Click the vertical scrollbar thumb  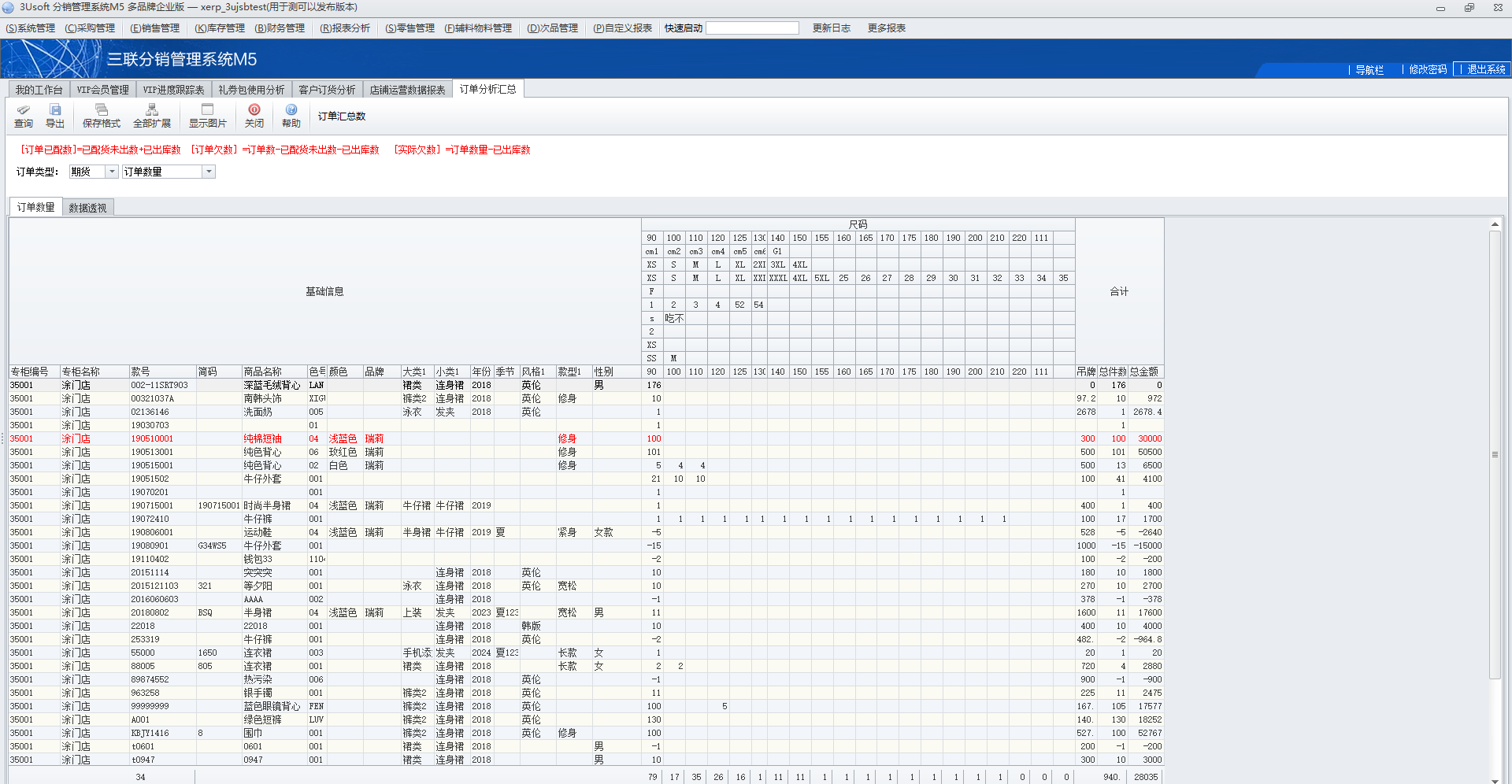click(x=1495, y=454)
